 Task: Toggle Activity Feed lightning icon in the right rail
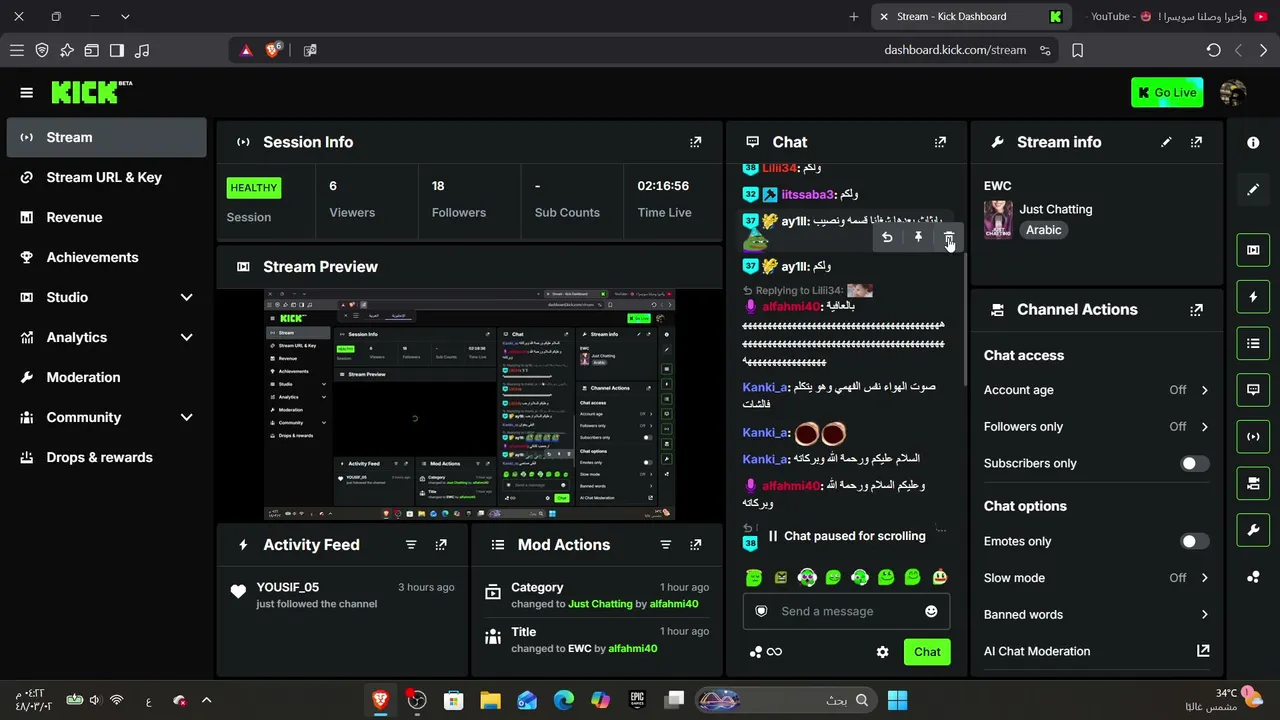point(1253,297)
